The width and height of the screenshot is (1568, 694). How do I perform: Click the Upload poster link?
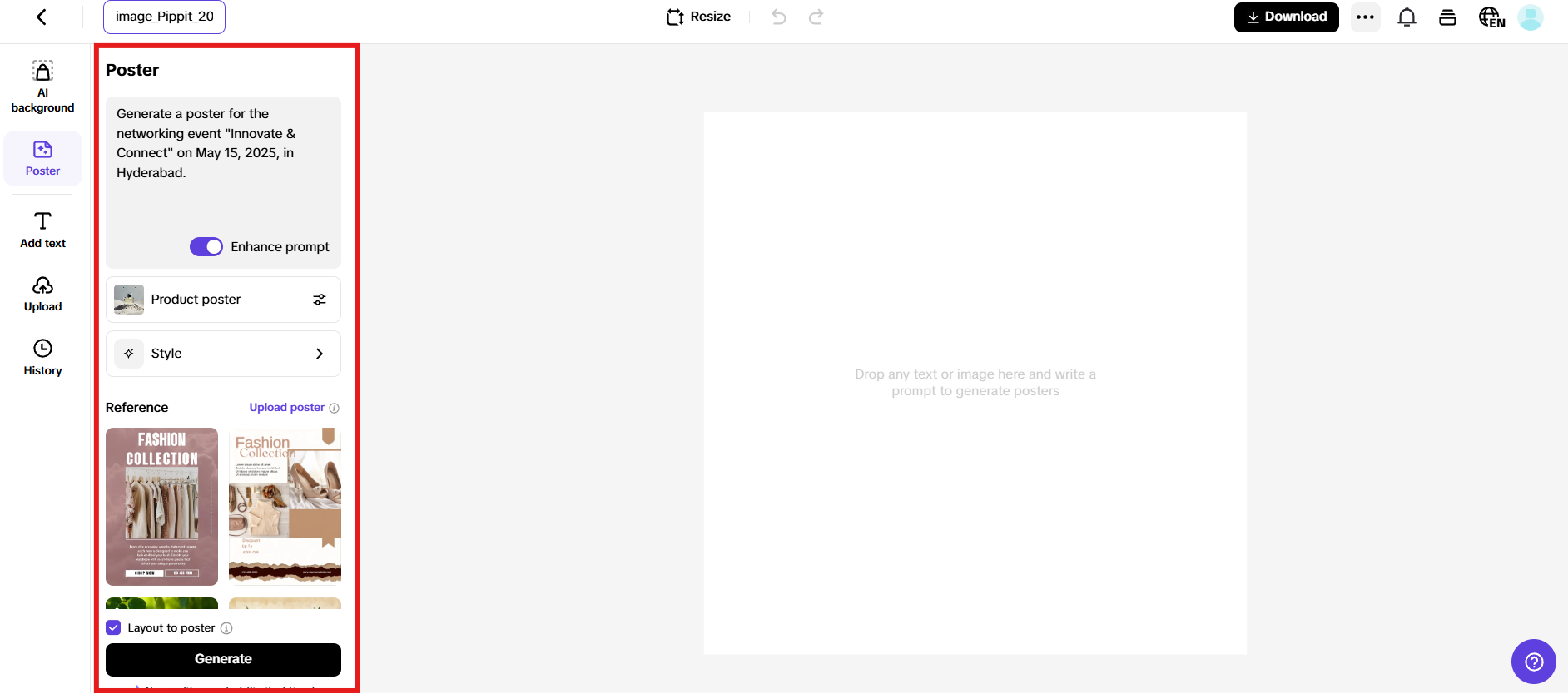(x=287, y=408)
